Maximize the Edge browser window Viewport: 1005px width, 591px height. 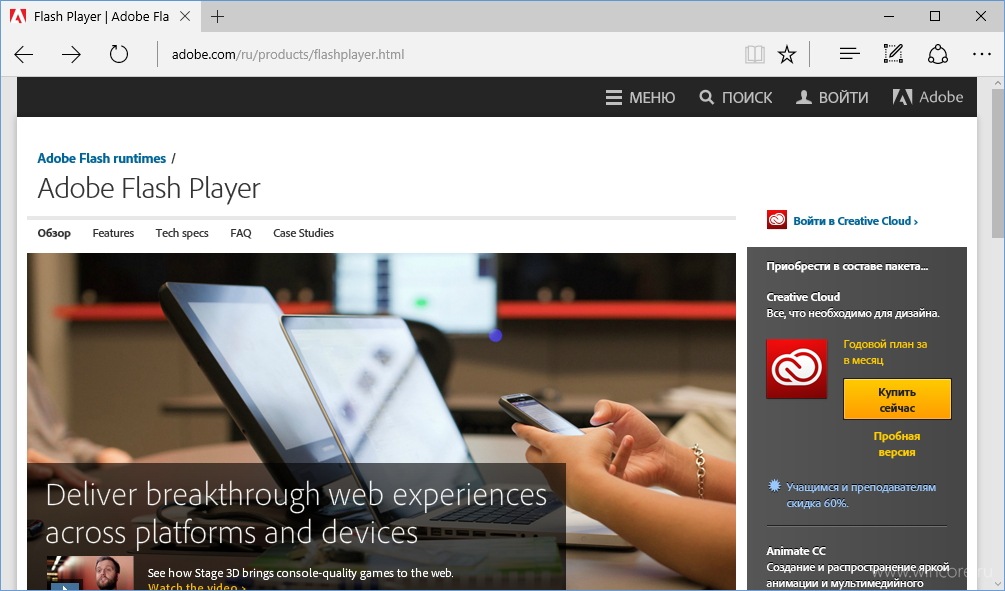pyautogui.click(x=934, y=17)
